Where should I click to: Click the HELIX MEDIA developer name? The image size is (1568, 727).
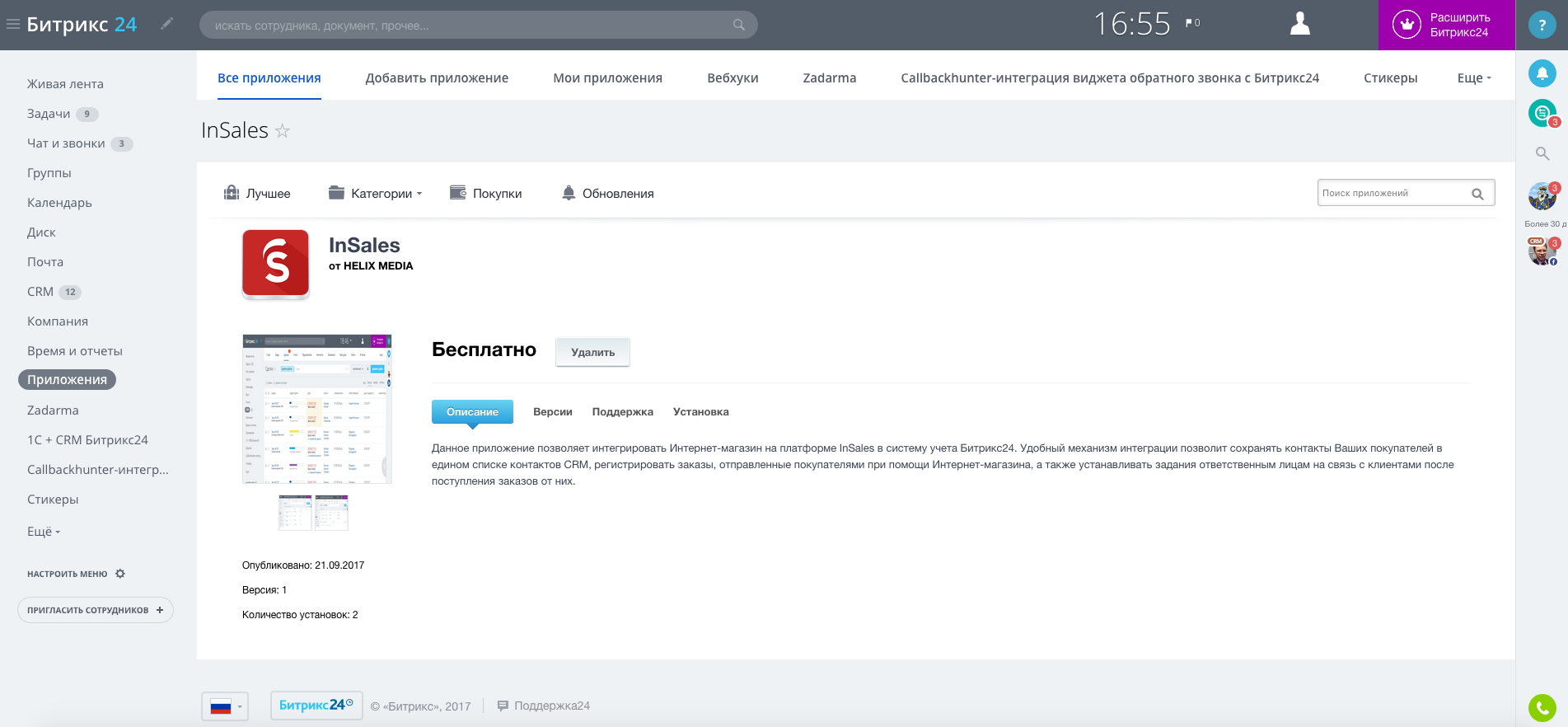click(x=378, y=266)
